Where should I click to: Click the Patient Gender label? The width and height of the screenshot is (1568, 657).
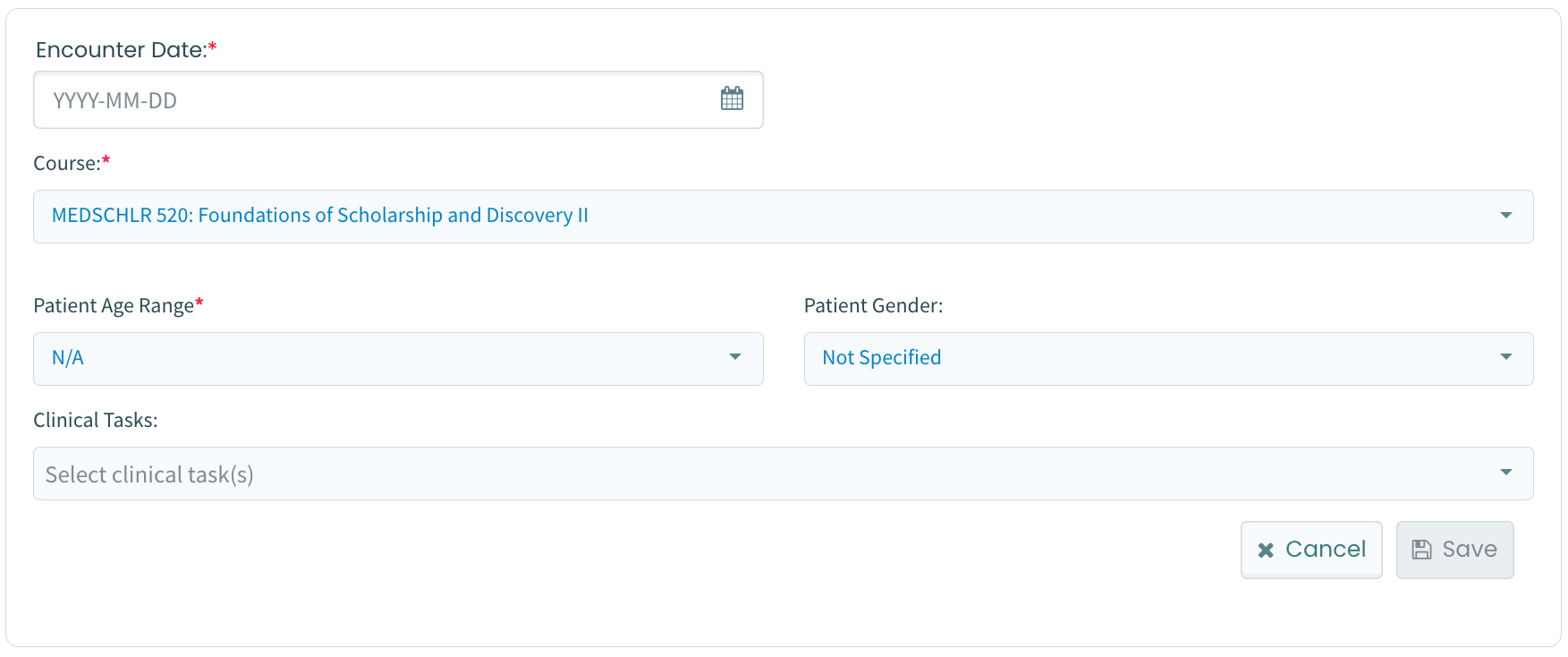point(873,306)
